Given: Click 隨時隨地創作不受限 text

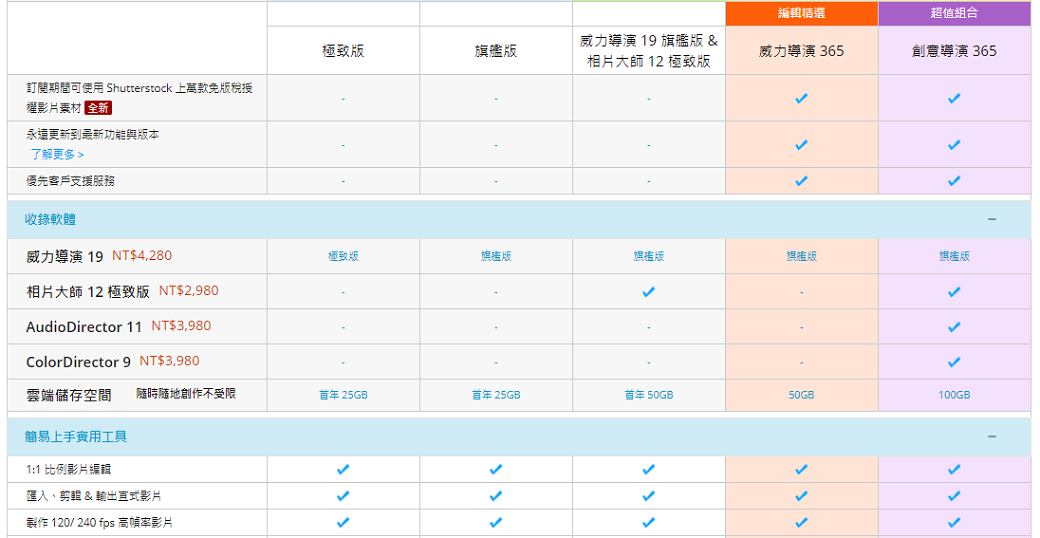Looking at the screenshot, I should pos(186,393).
